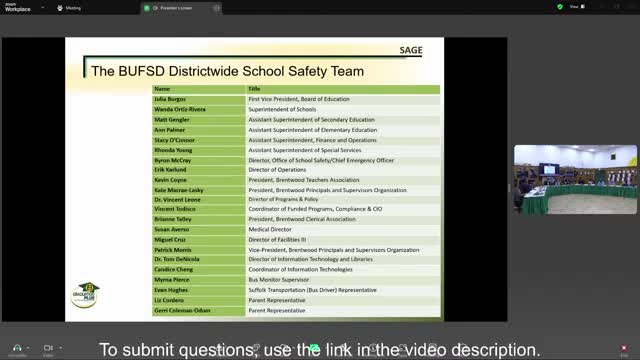
Task: Click the name 'Byron McCray'
Action: [x=173, y=160]
